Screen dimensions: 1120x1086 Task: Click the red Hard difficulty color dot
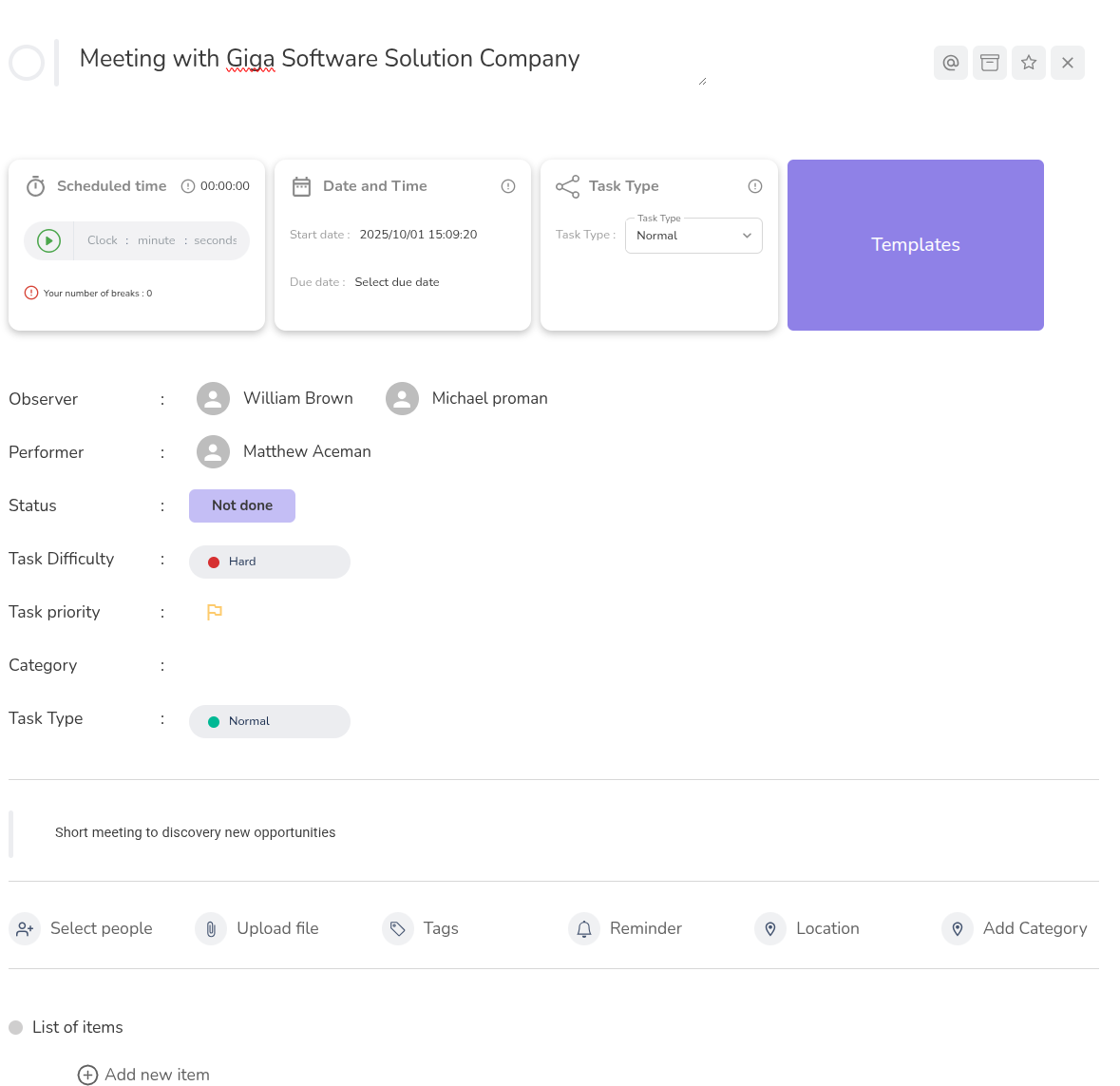[x=214, y=562]
